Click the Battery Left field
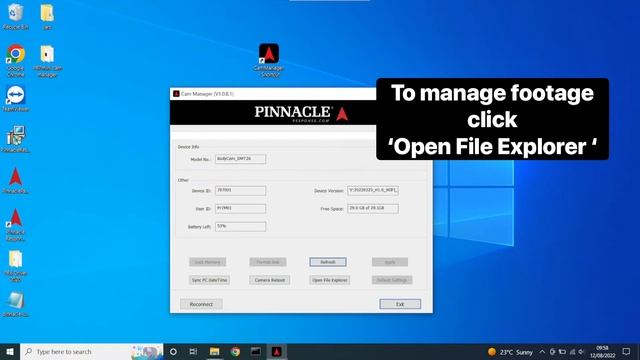This screenshot has height=360, width=640. click(240, 227)
